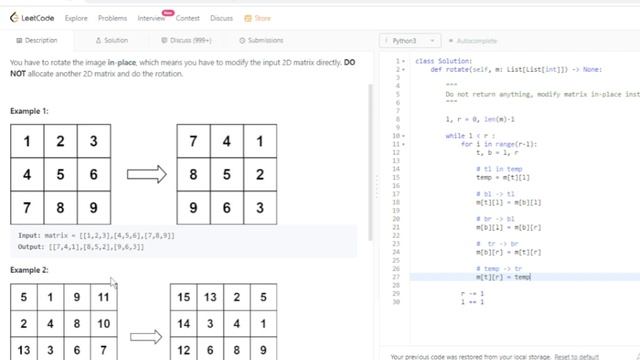The width and height of the screenshot is (640, 360).
Task: Collapse code fold arrow on line 2
Action: click(404, 70)
